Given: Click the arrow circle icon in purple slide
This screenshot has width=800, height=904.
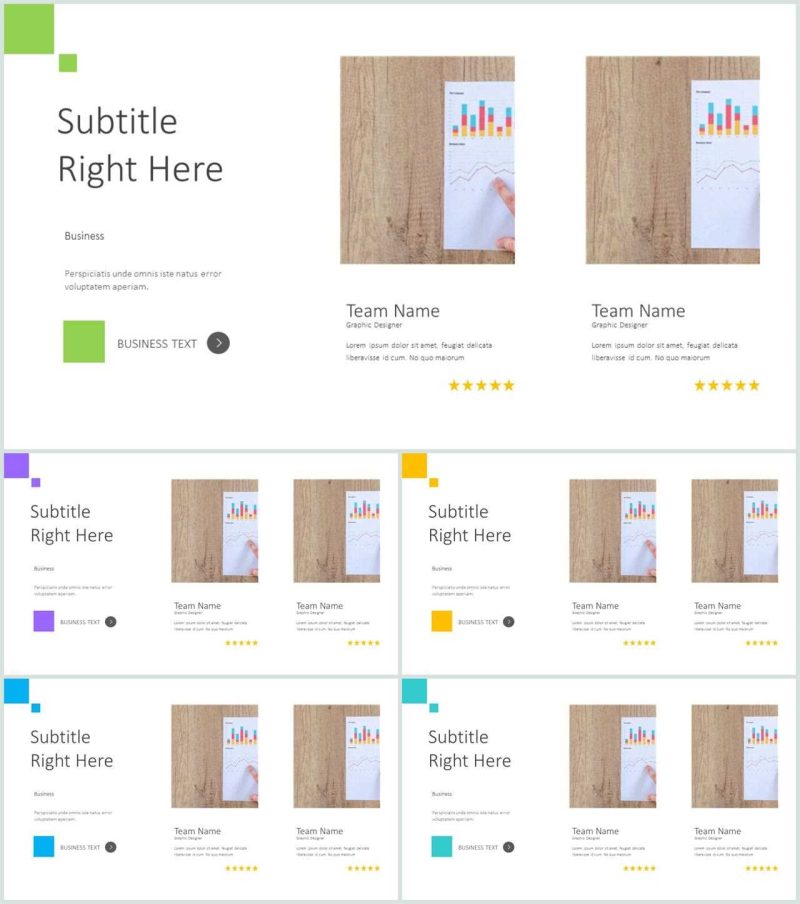Looking at the screenshot, I should [111, 622].
